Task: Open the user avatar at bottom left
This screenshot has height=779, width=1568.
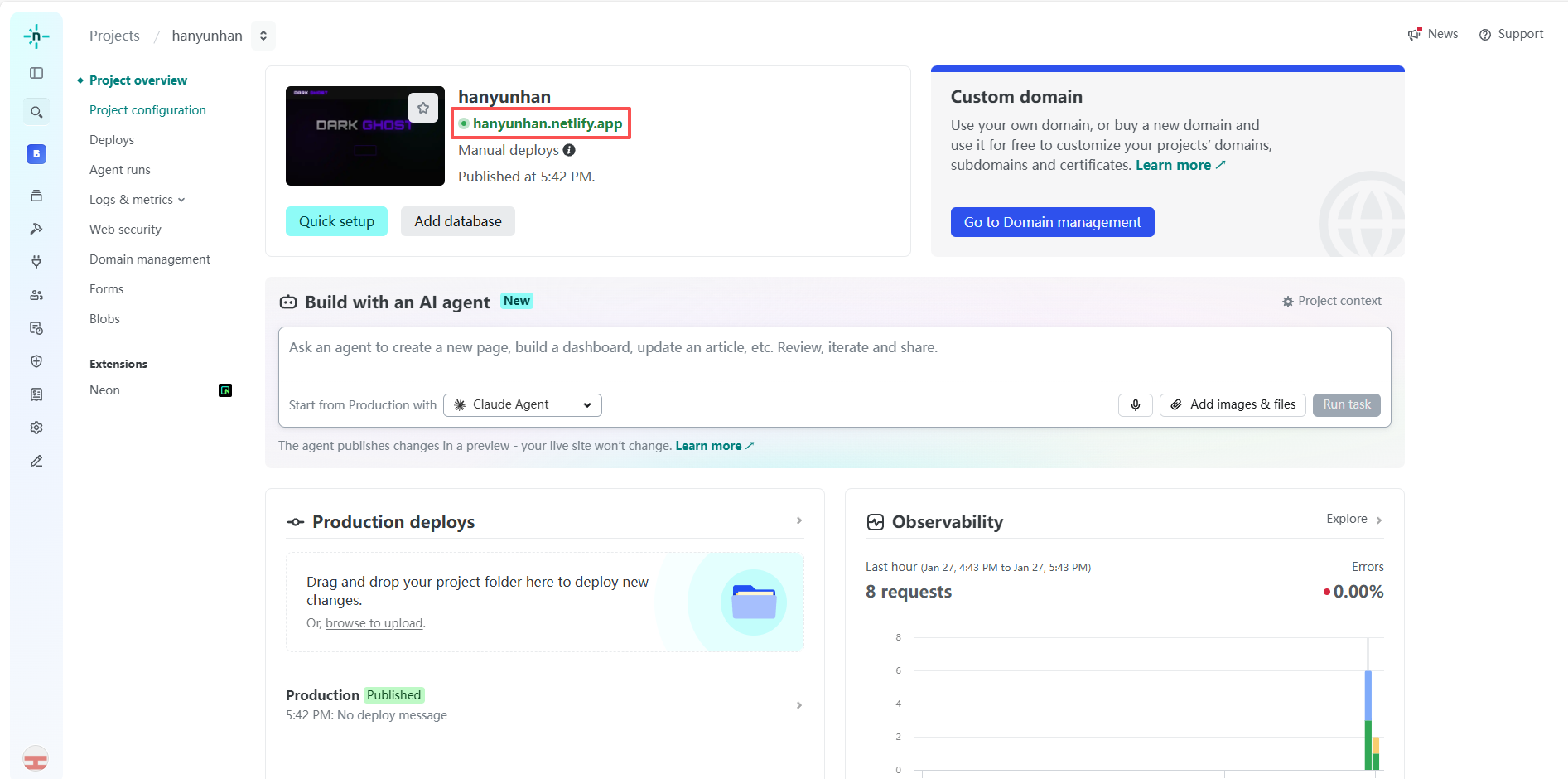Action: click(x=36, y=758)
